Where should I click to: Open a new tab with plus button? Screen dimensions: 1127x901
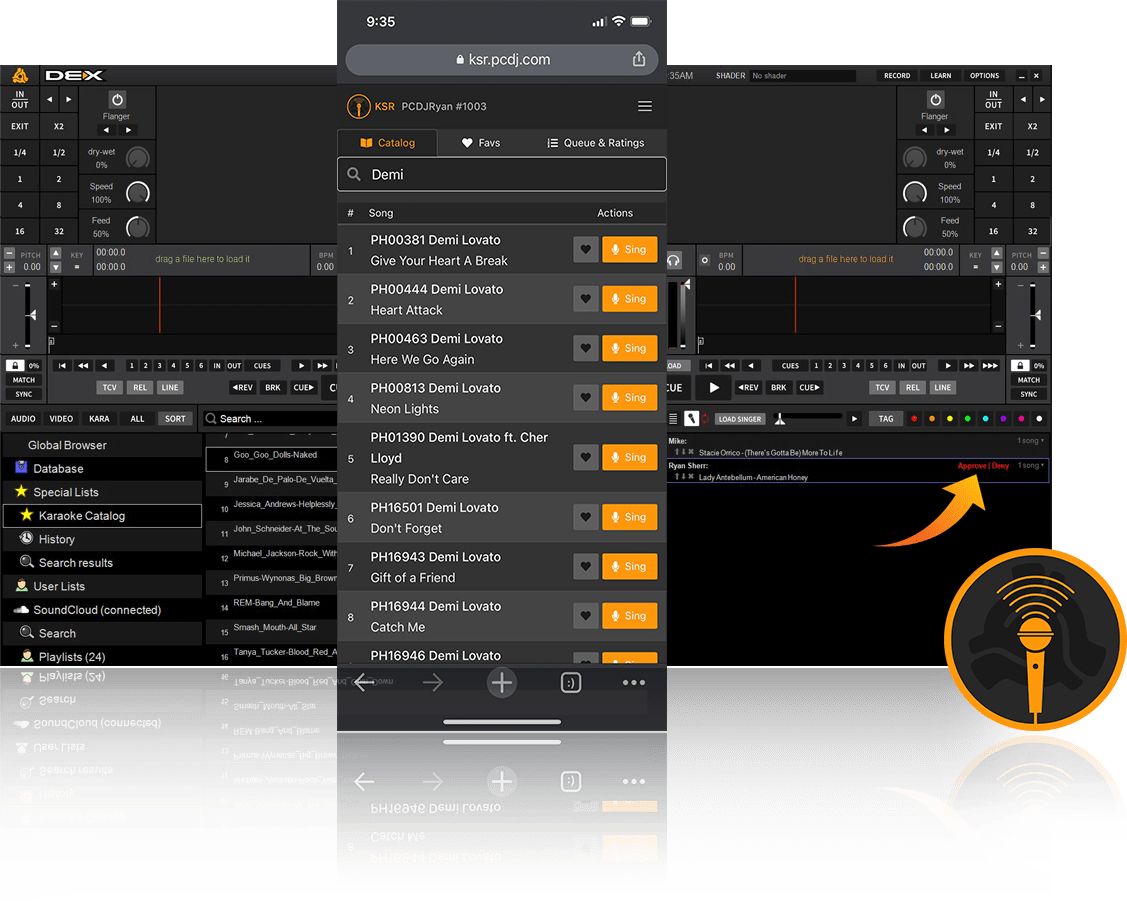[x=502, y=683]
